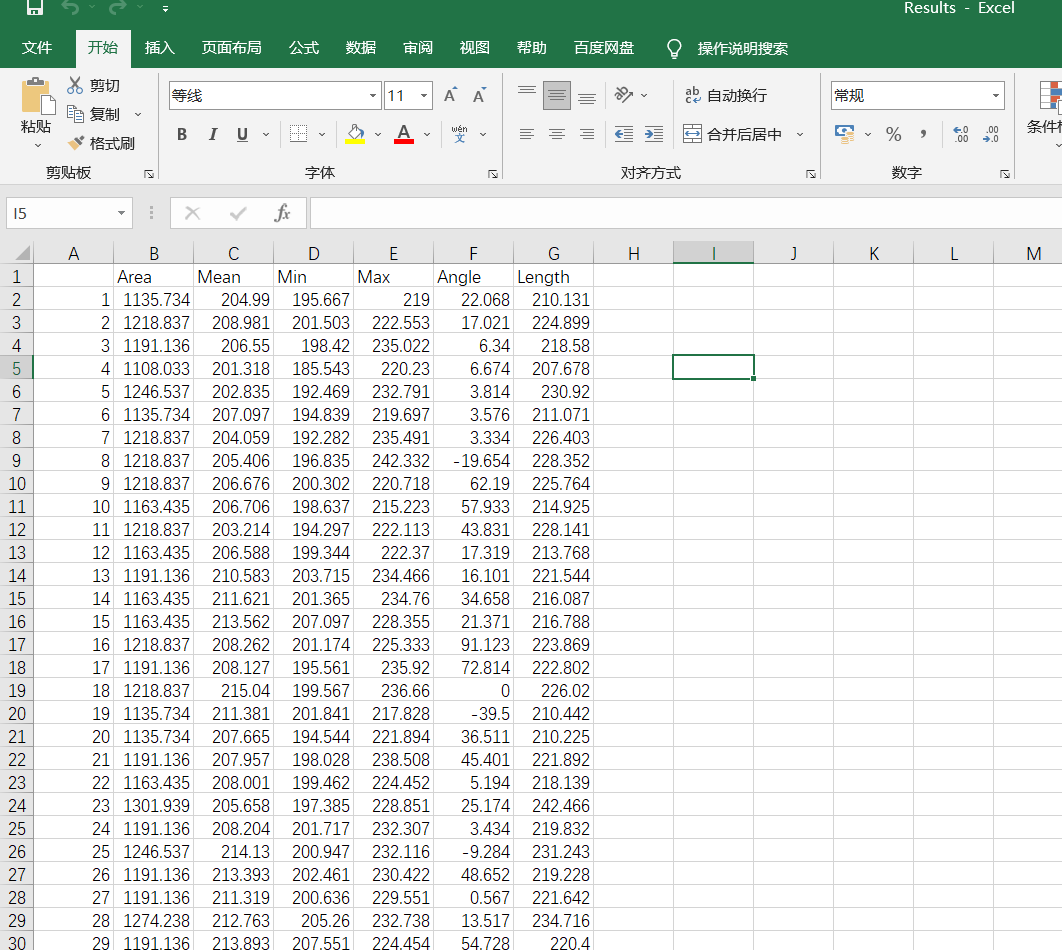Click the text orientation icon
This screenshot has width=1062, height=950.
click(x=624, y=95)
